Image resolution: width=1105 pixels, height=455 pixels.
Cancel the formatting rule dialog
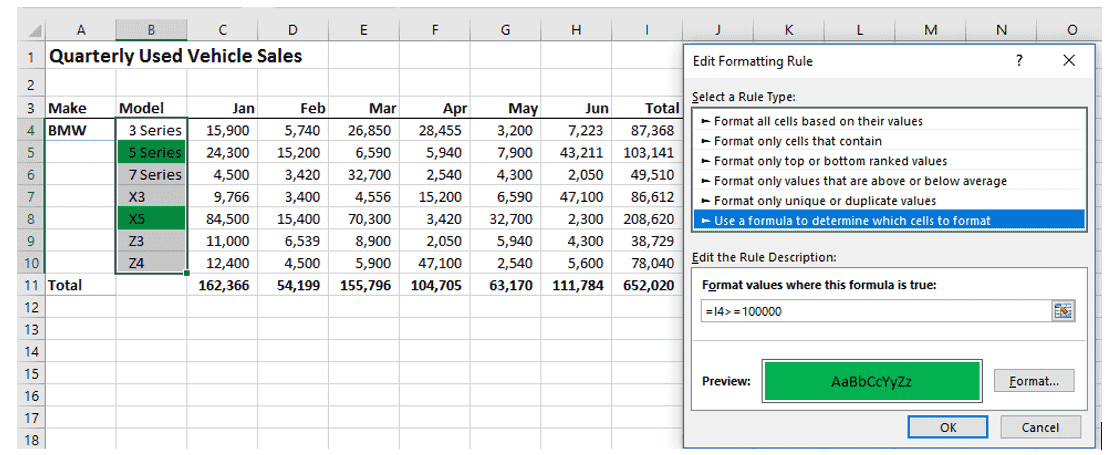coord(1040,427)
